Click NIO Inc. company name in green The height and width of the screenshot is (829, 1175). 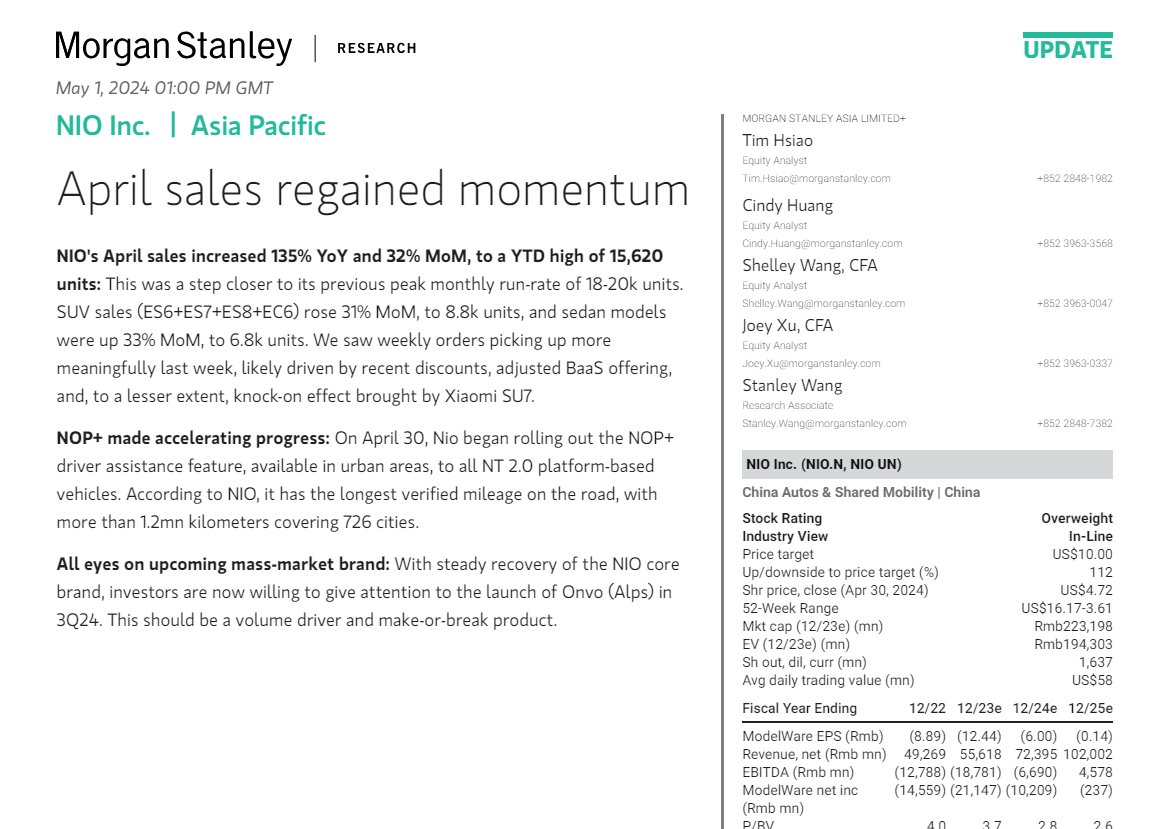point(103,125)
